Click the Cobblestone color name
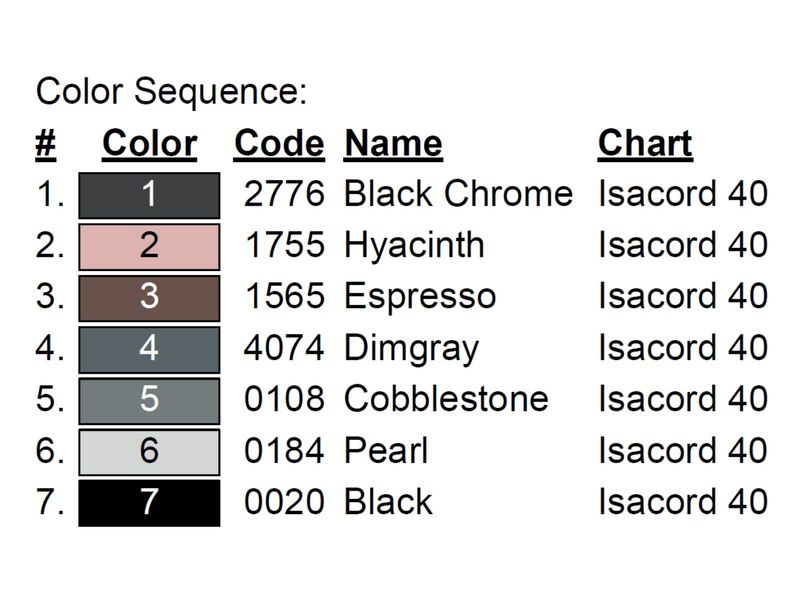The height and width of the screenshot is (600, 800). [x=446, y=399]
